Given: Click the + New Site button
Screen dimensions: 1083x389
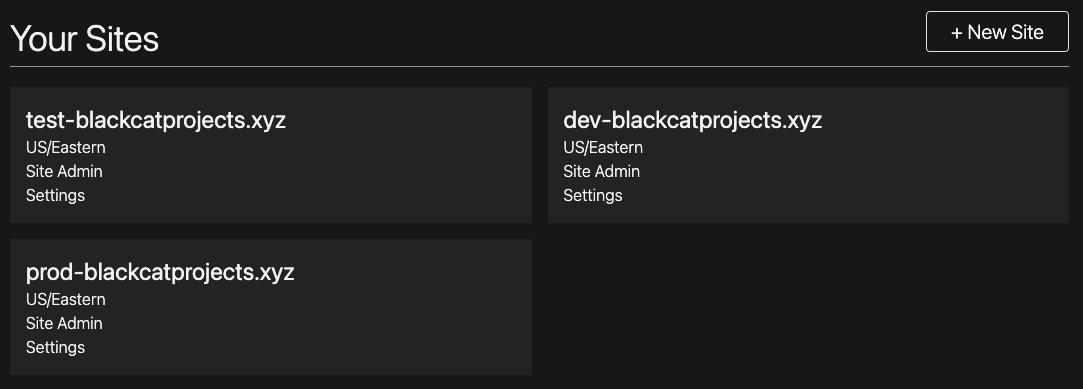Looking at the screenshot, I should click(997, 32).
